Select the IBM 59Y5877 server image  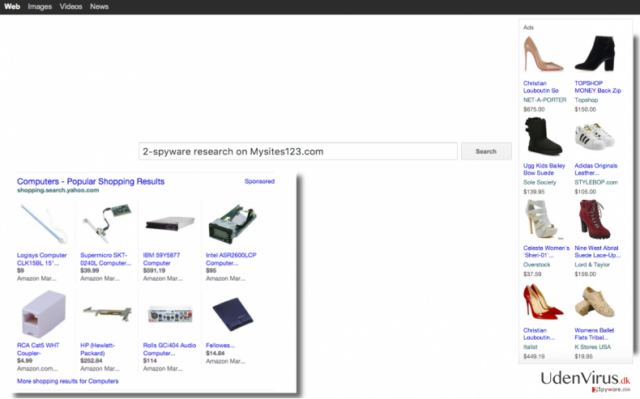point(170,224)
